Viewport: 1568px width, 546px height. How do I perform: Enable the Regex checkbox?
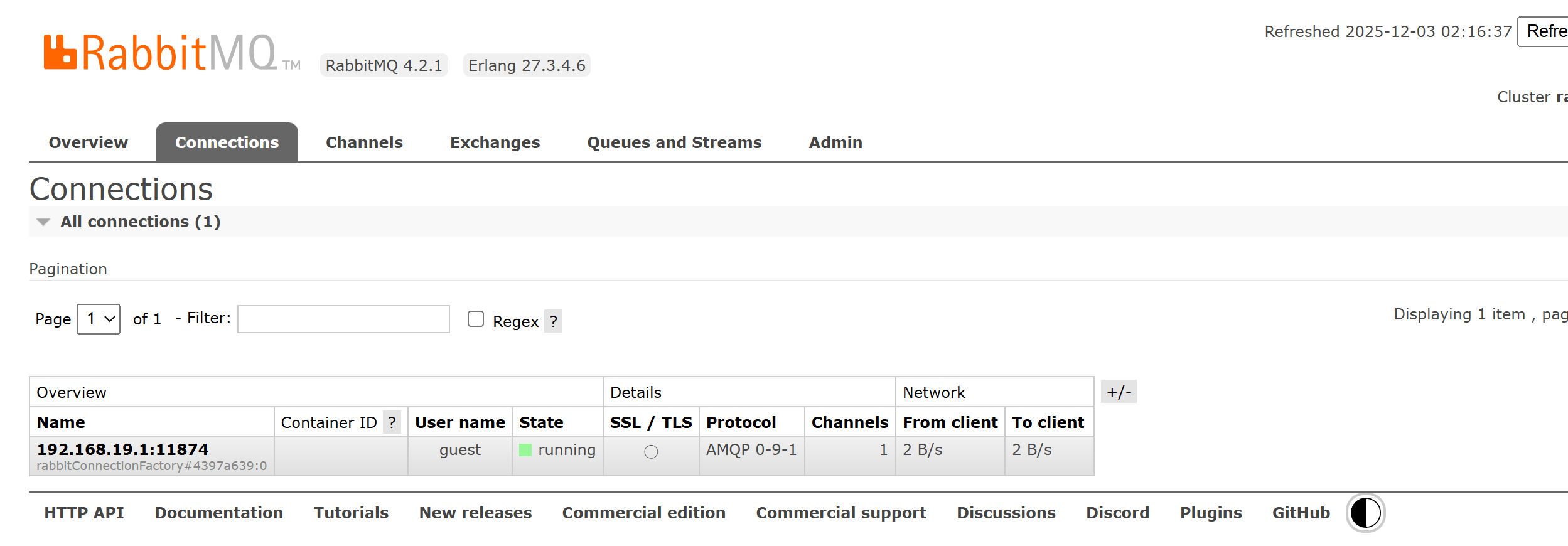coord(476,319)
